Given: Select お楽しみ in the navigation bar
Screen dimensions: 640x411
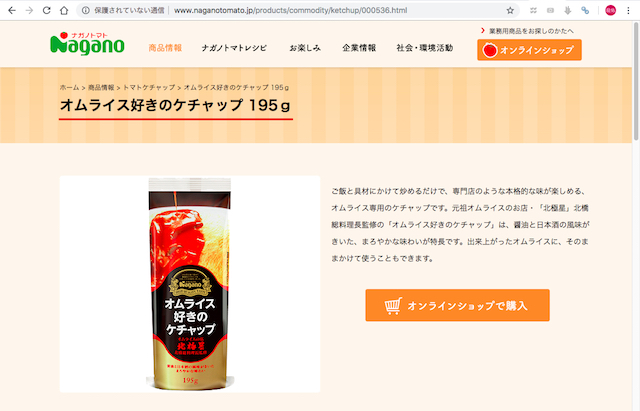Looking at the screenshot, I should (x=305, y=48).
